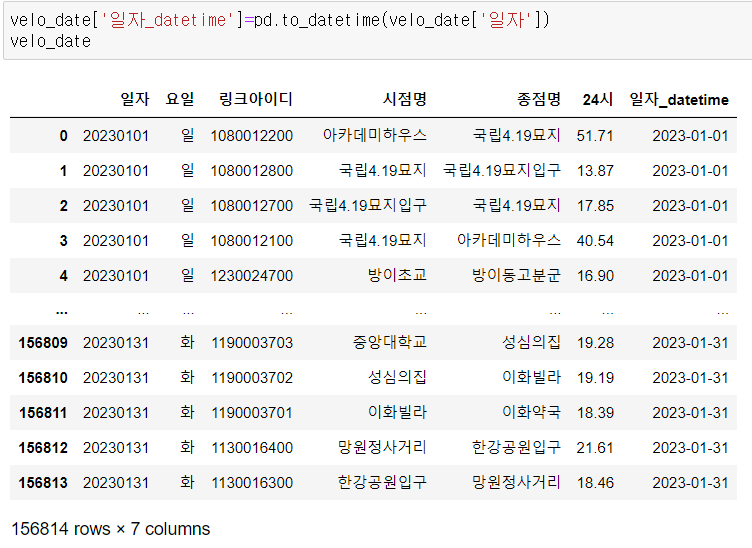Click the 24시 value 19.19
The image size is (752, 548).
click(x=595, y=378)
